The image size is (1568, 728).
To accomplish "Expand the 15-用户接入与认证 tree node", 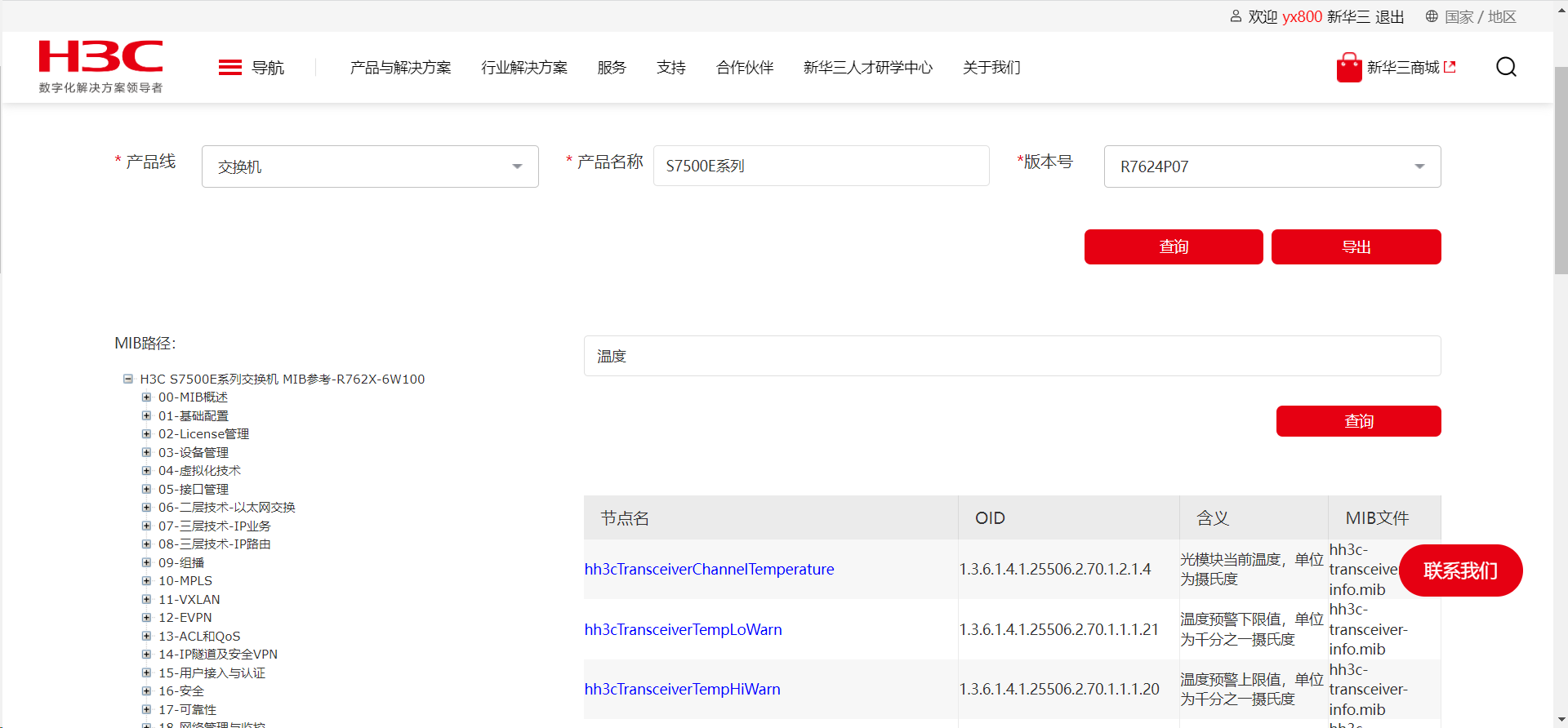I will [x=146, y=673].
